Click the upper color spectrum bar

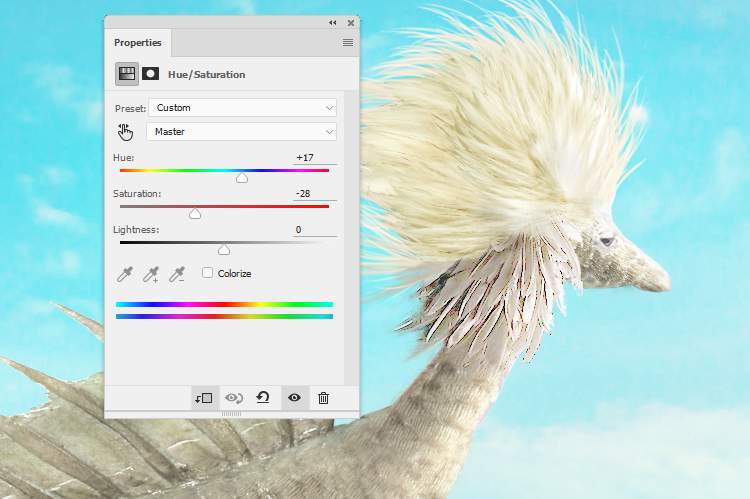click(x=224, y=304)
